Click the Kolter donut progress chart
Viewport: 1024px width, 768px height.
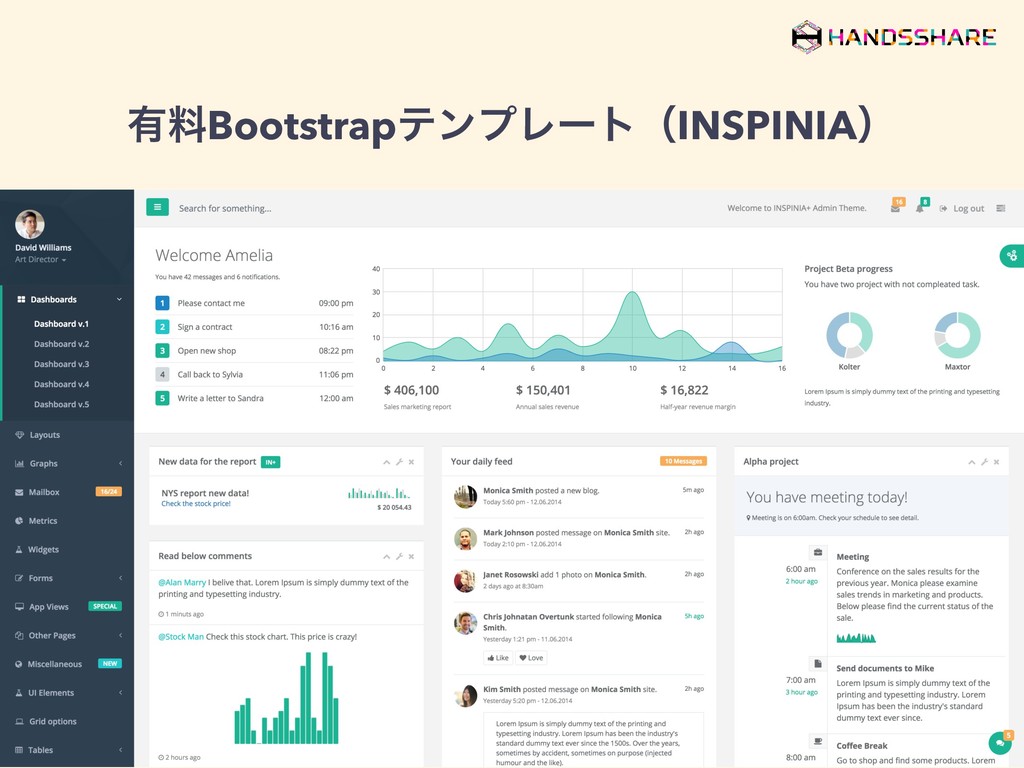point(849,335)
